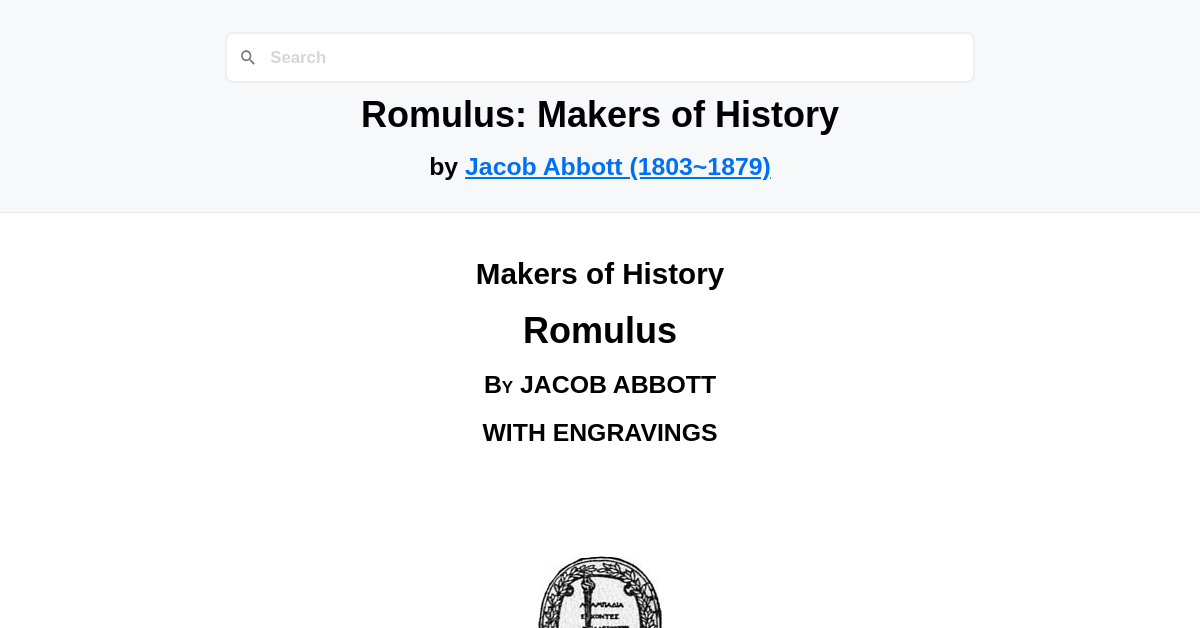
Task: Click the 'Romulus: Makers of History' page title
Action: click(599, 114)
